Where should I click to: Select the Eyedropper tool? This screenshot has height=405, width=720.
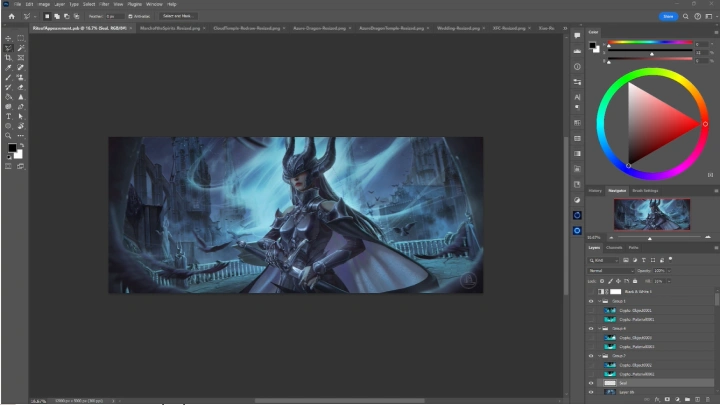tap(8, 68)
